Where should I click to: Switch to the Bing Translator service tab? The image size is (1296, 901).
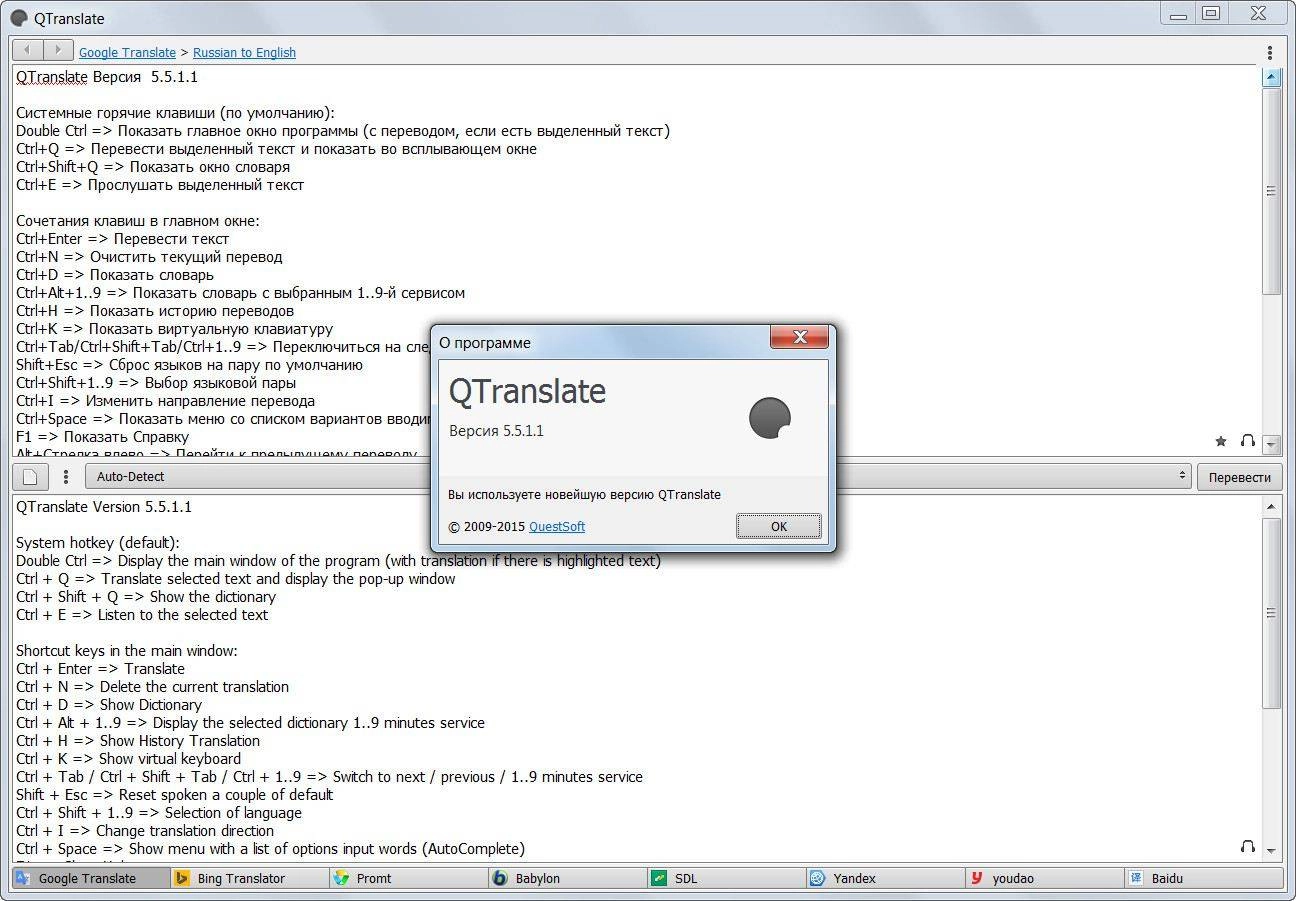[x=250, y=878]
